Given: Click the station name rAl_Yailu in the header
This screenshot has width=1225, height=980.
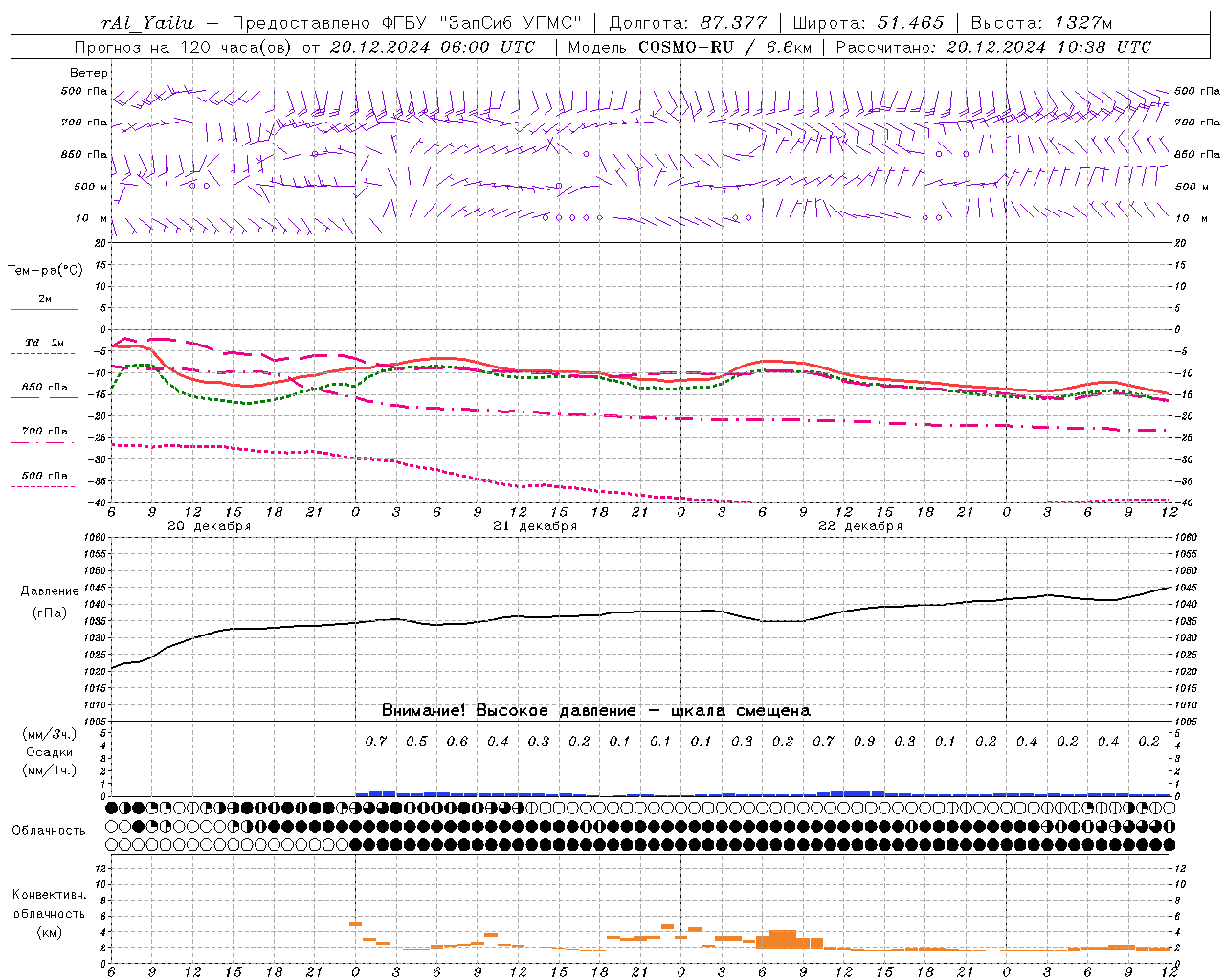Looking at the screenshot, I should (146, 23).
